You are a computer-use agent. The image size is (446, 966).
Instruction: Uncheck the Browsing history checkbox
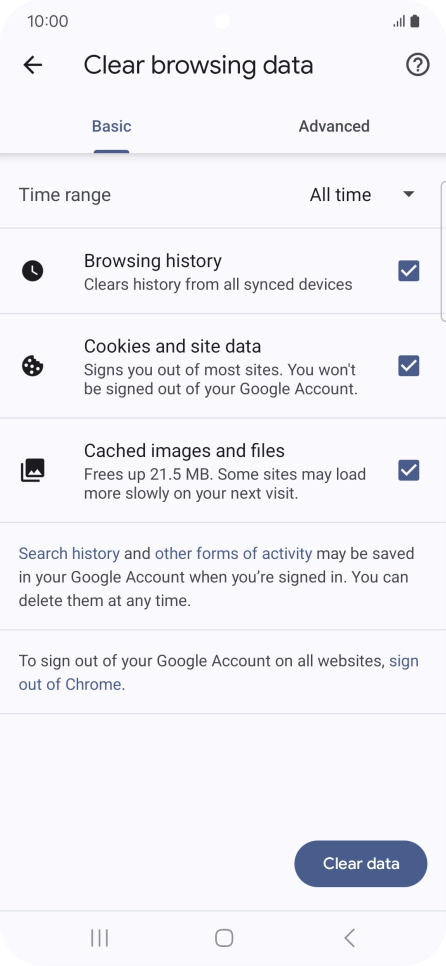408,271
